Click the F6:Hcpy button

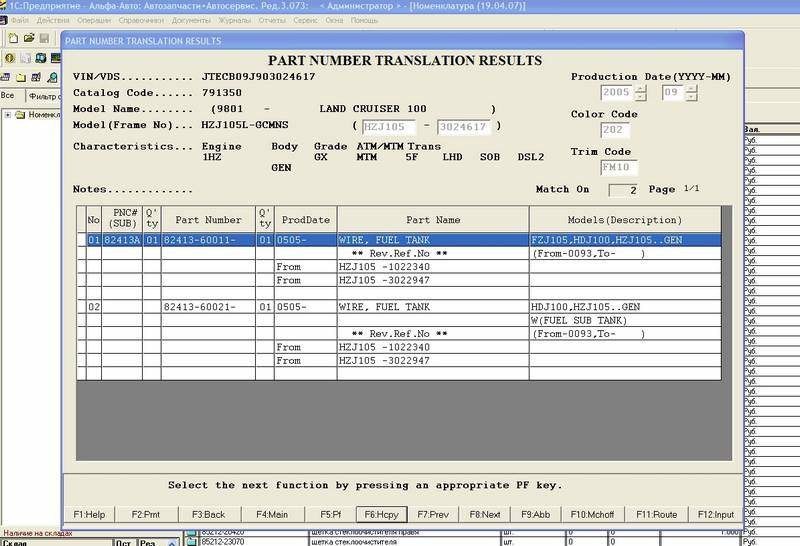click(381, 514)
